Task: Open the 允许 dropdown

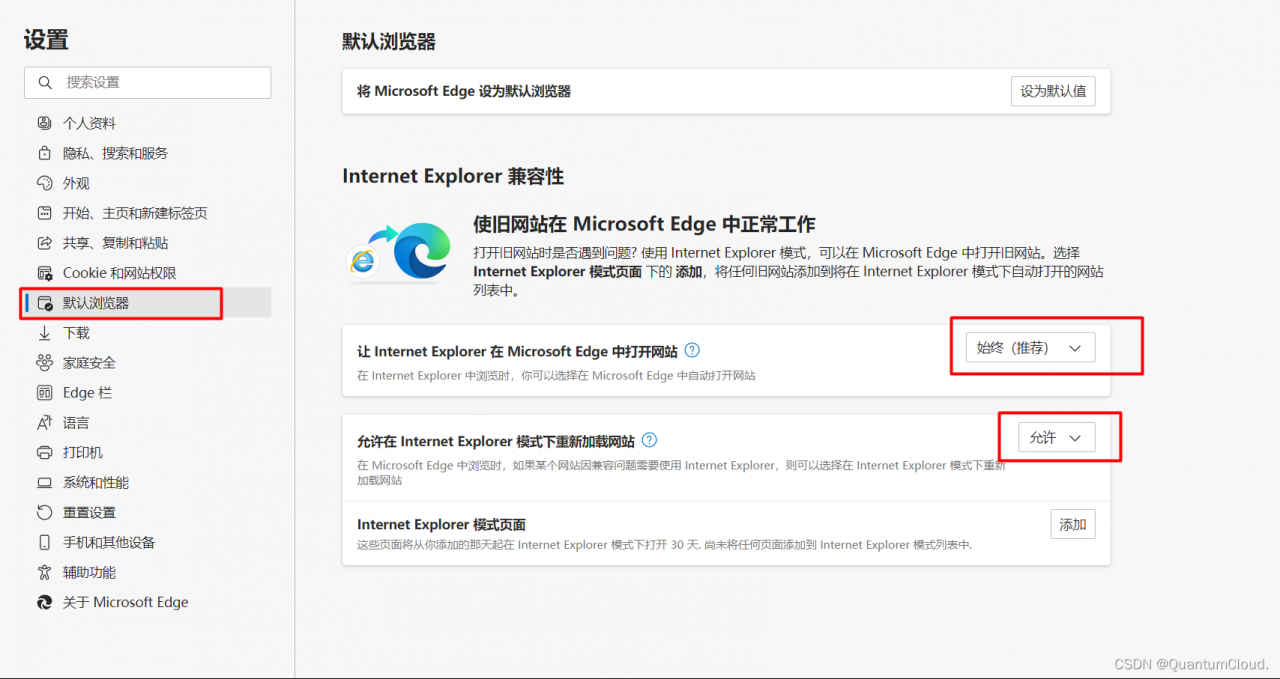Action: coord(1057,438)
